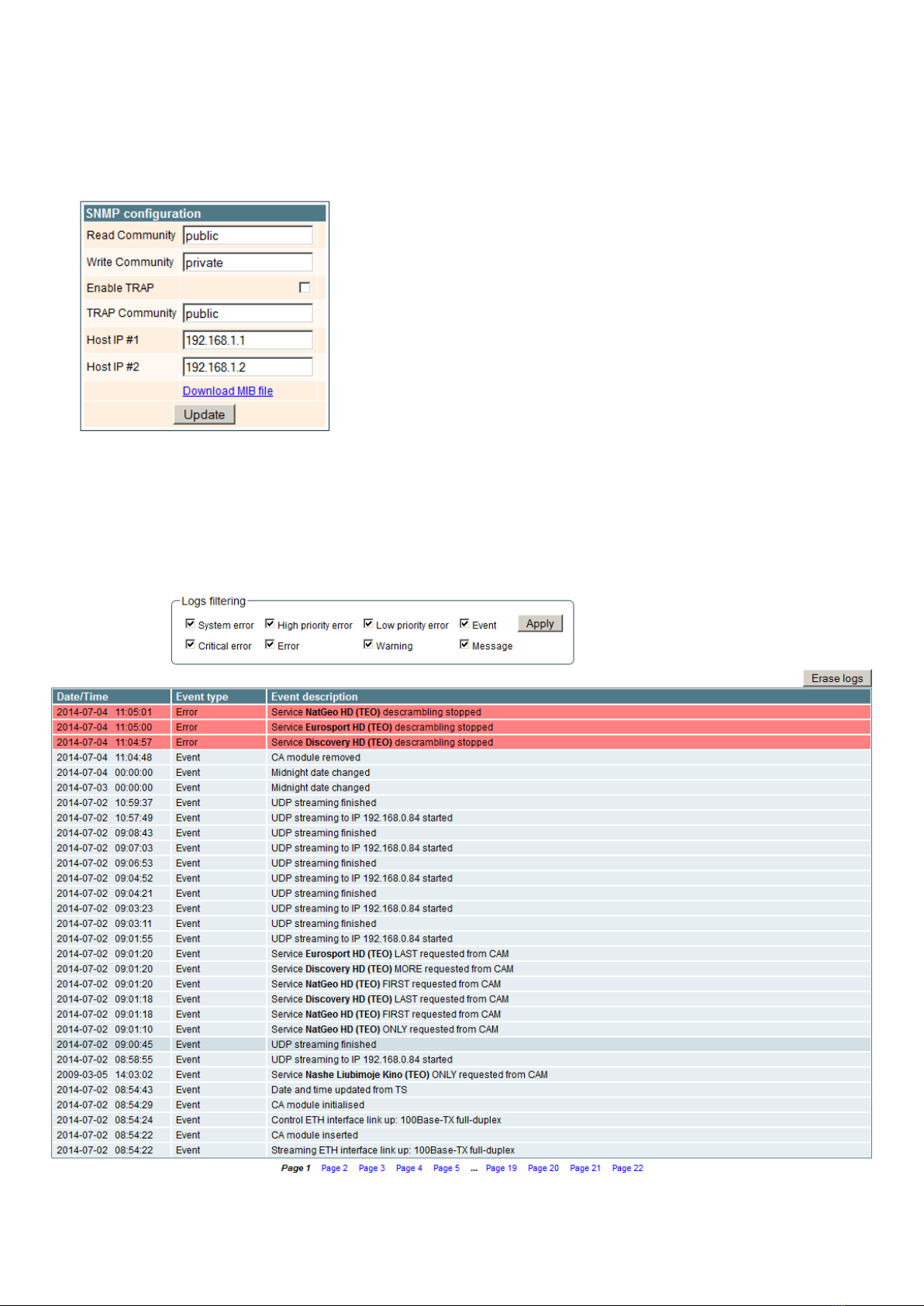924x1306 pixels.
Task: Select the Eurosport HD descrambling stopped row
Action: click(461, 727)
